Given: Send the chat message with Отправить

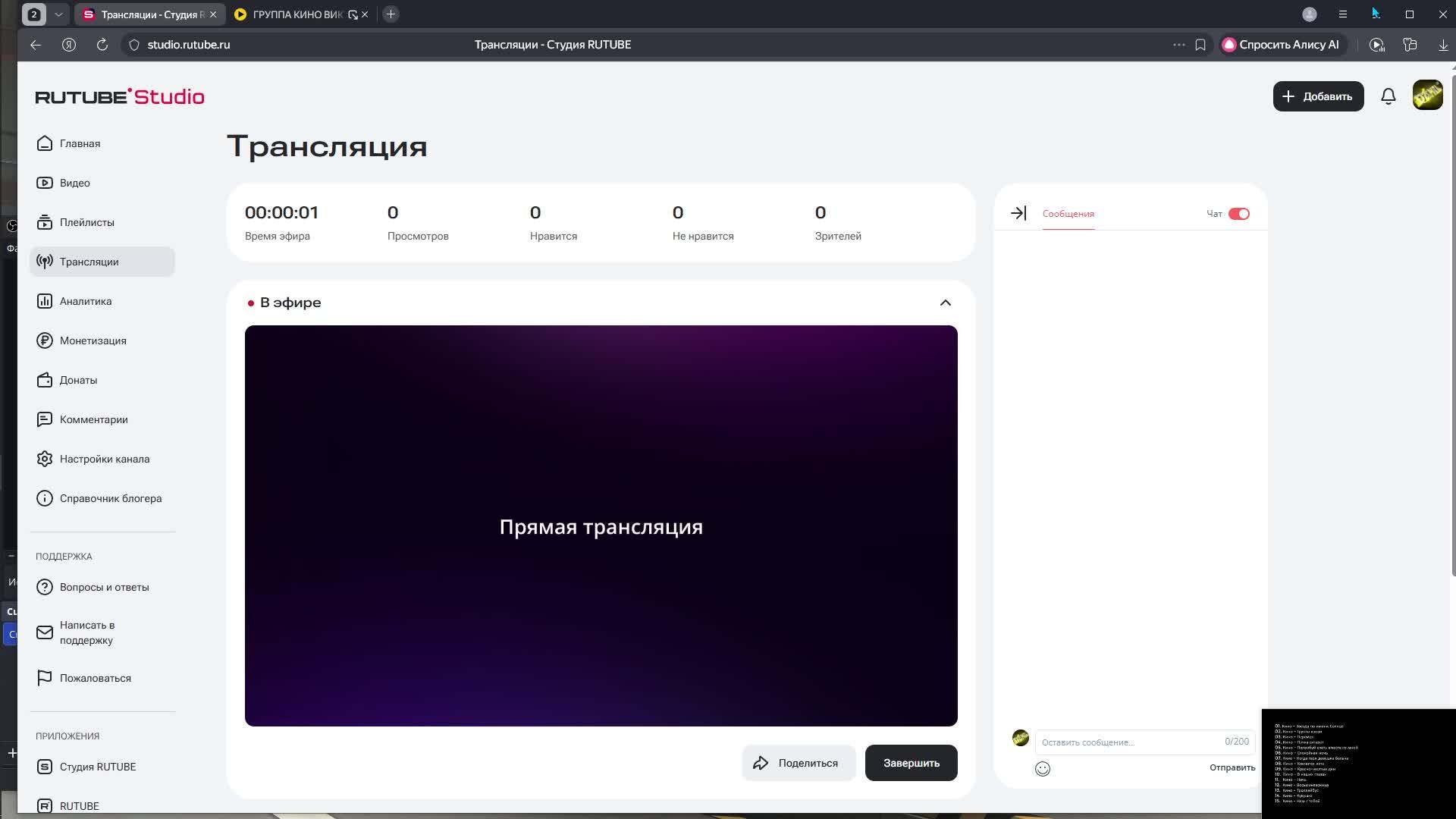Looking at the screenshot, I should coord(1232,767).
